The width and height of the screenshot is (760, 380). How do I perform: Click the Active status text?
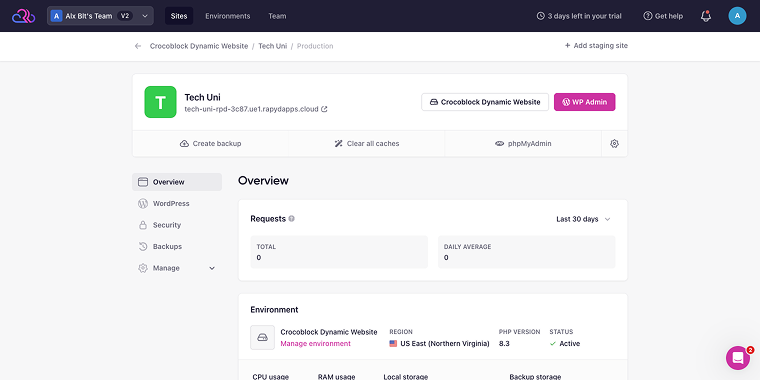pyautogui.click(x=570, y=343)
